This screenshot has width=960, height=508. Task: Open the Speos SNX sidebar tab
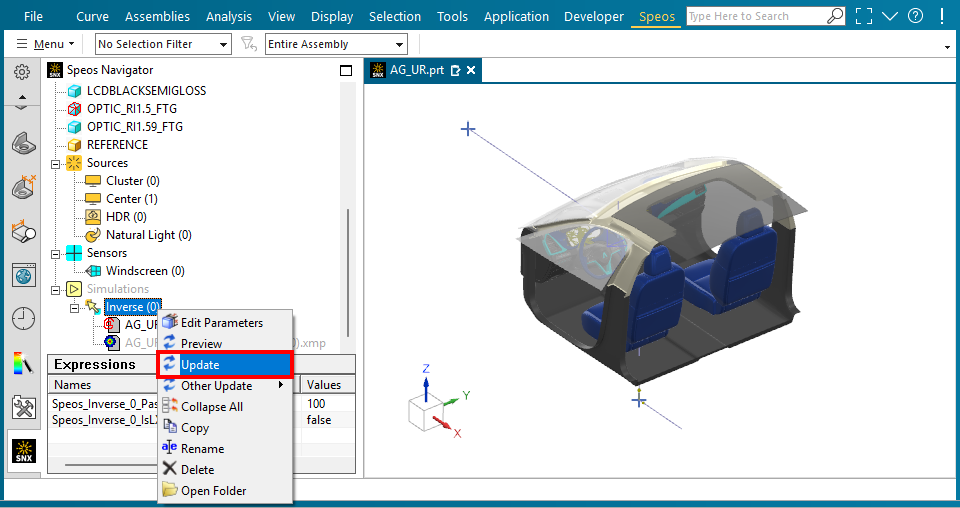click(24, 451)
